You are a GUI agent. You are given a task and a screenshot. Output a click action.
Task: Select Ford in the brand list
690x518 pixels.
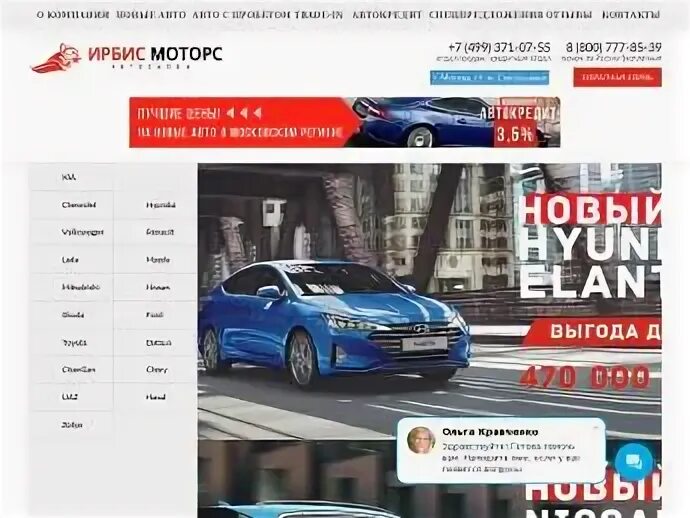pos(154,315)
